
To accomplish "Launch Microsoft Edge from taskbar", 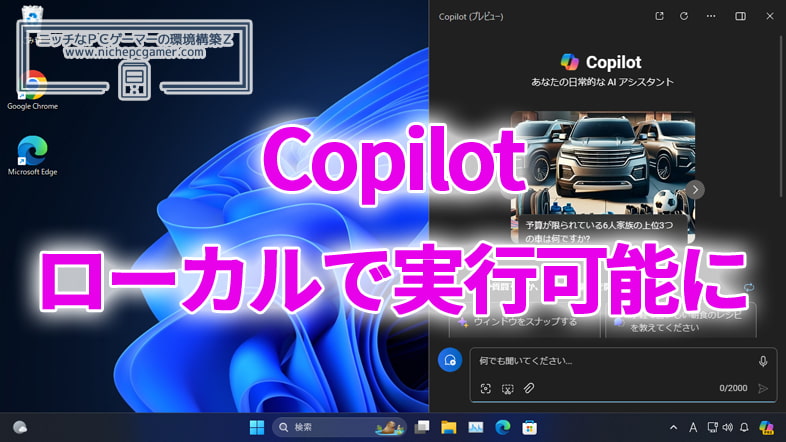I will (503, 427).
